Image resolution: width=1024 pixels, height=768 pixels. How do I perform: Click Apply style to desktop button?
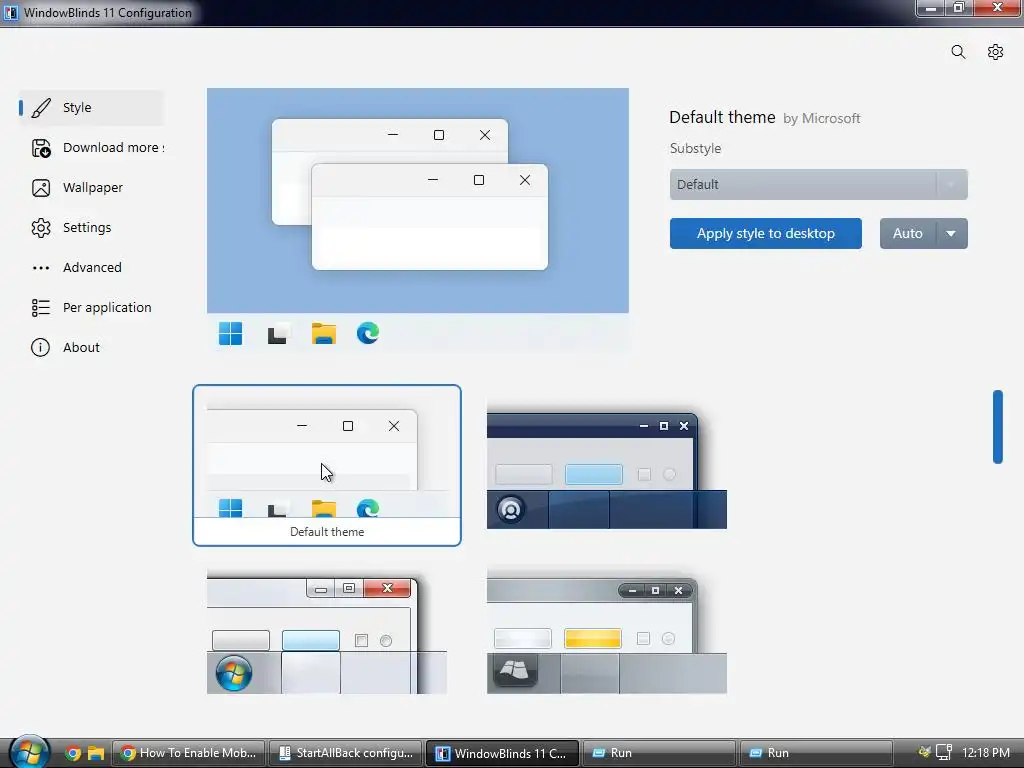[765, 233]
